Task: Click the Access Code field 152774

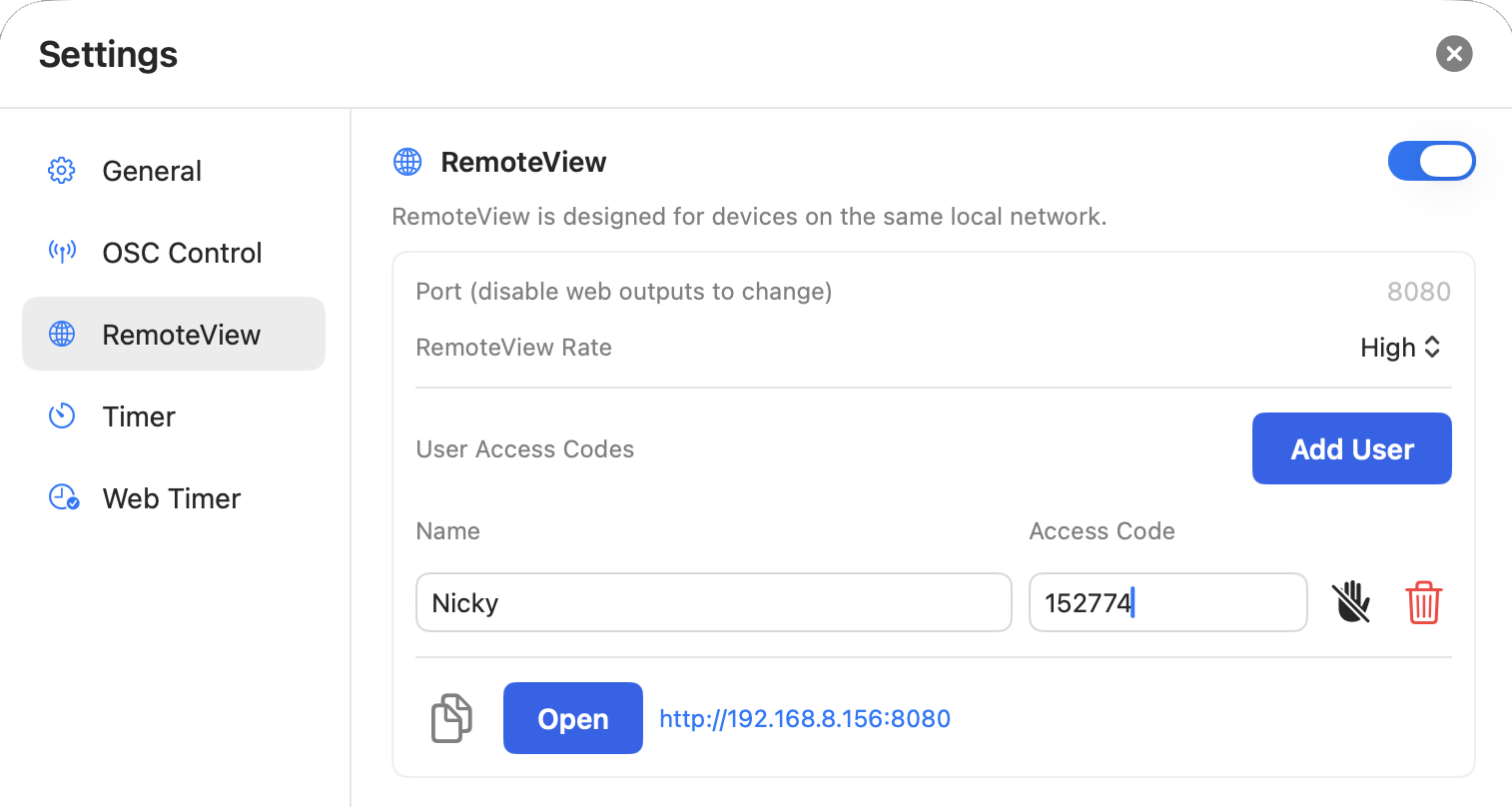Action: tap(1168, 602)
